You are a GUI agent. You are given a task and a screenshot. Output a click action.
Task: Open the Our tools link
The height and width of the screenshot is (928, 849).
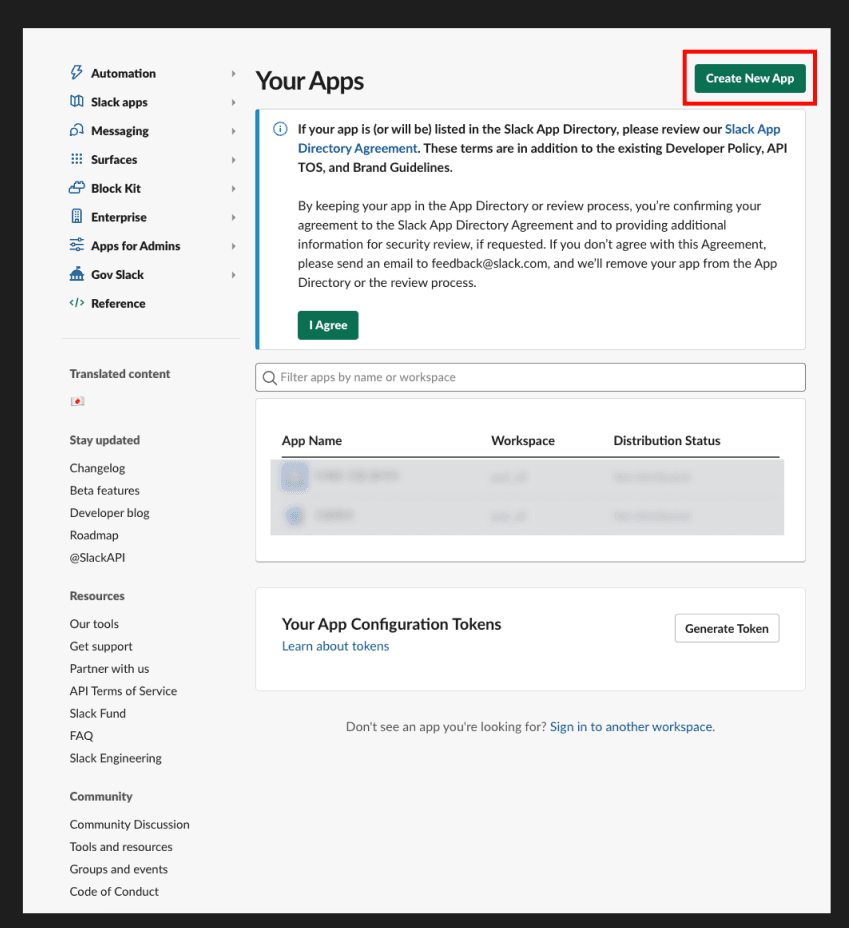click(94, 624)
